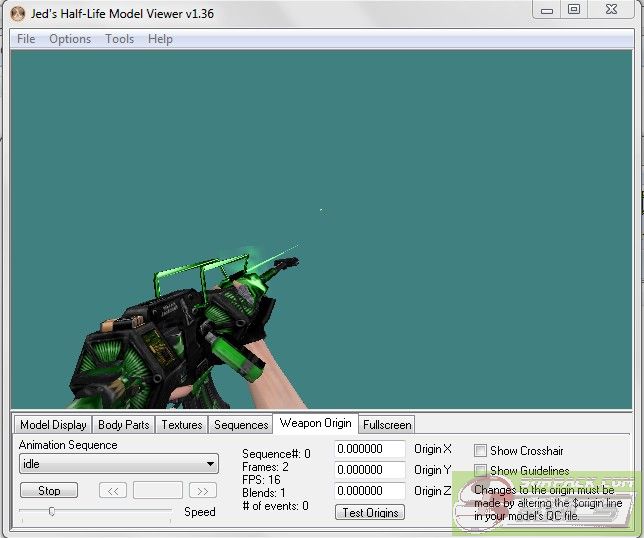Minimize the Model Viewer window
This screenshot has width=644, height=538.
tap(547, 10)
